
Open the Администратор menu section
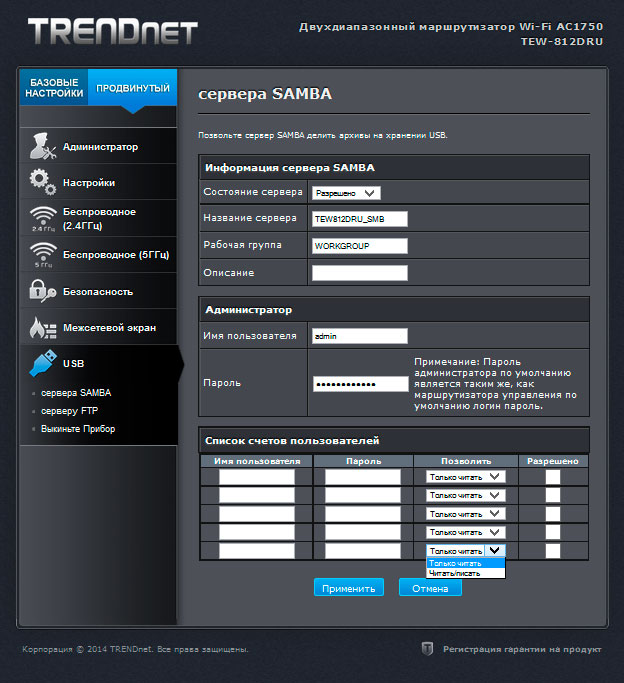click(x=98, y=146)
